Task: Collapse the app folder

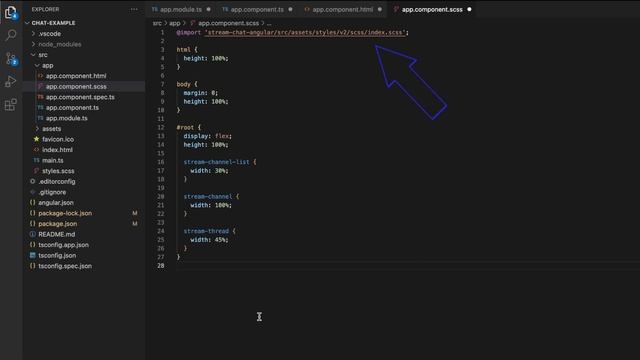Action: click(37, 65)
